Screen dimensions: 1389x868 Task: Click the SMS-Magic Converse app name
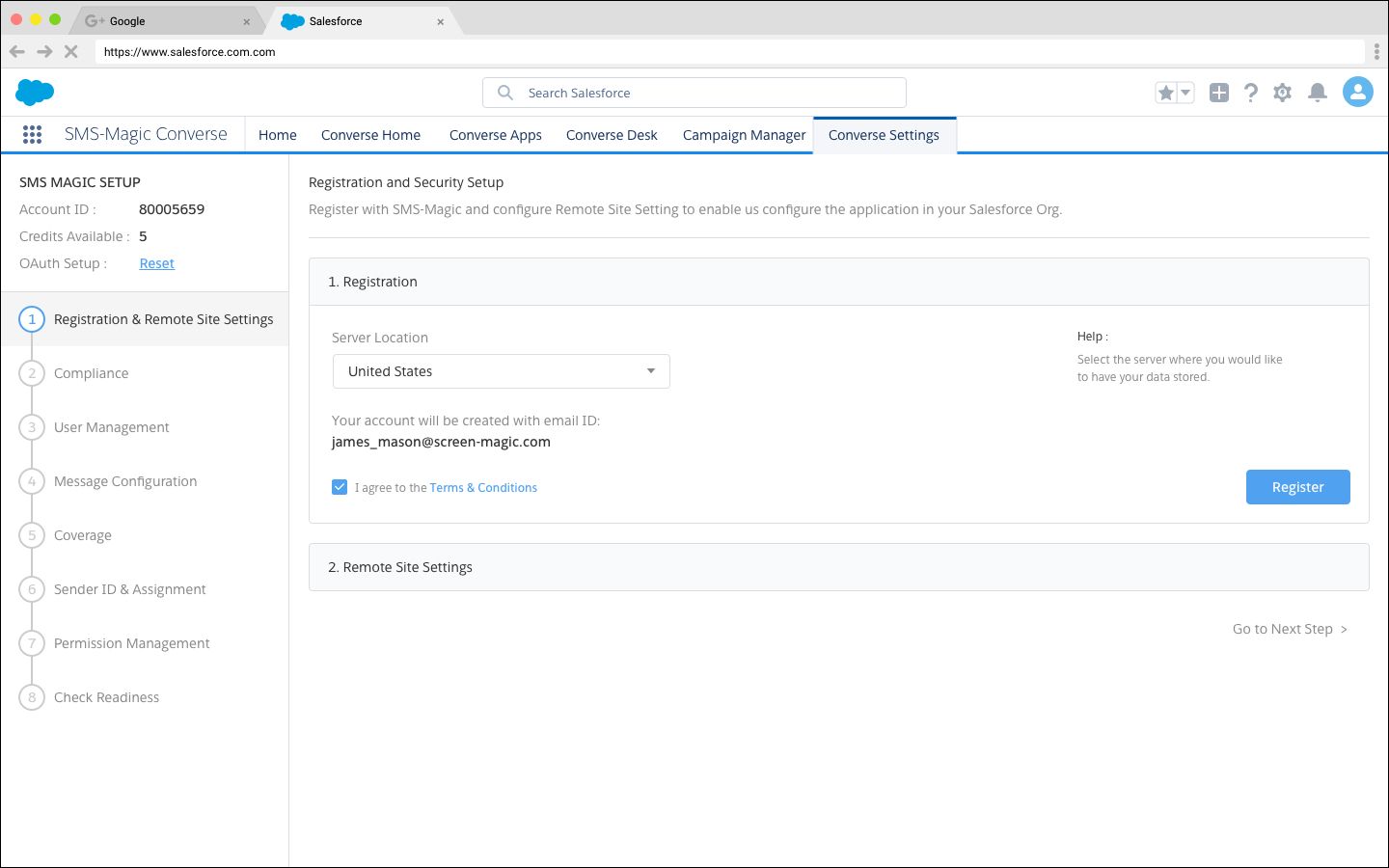pyautogui.click(x=146, y=134)
